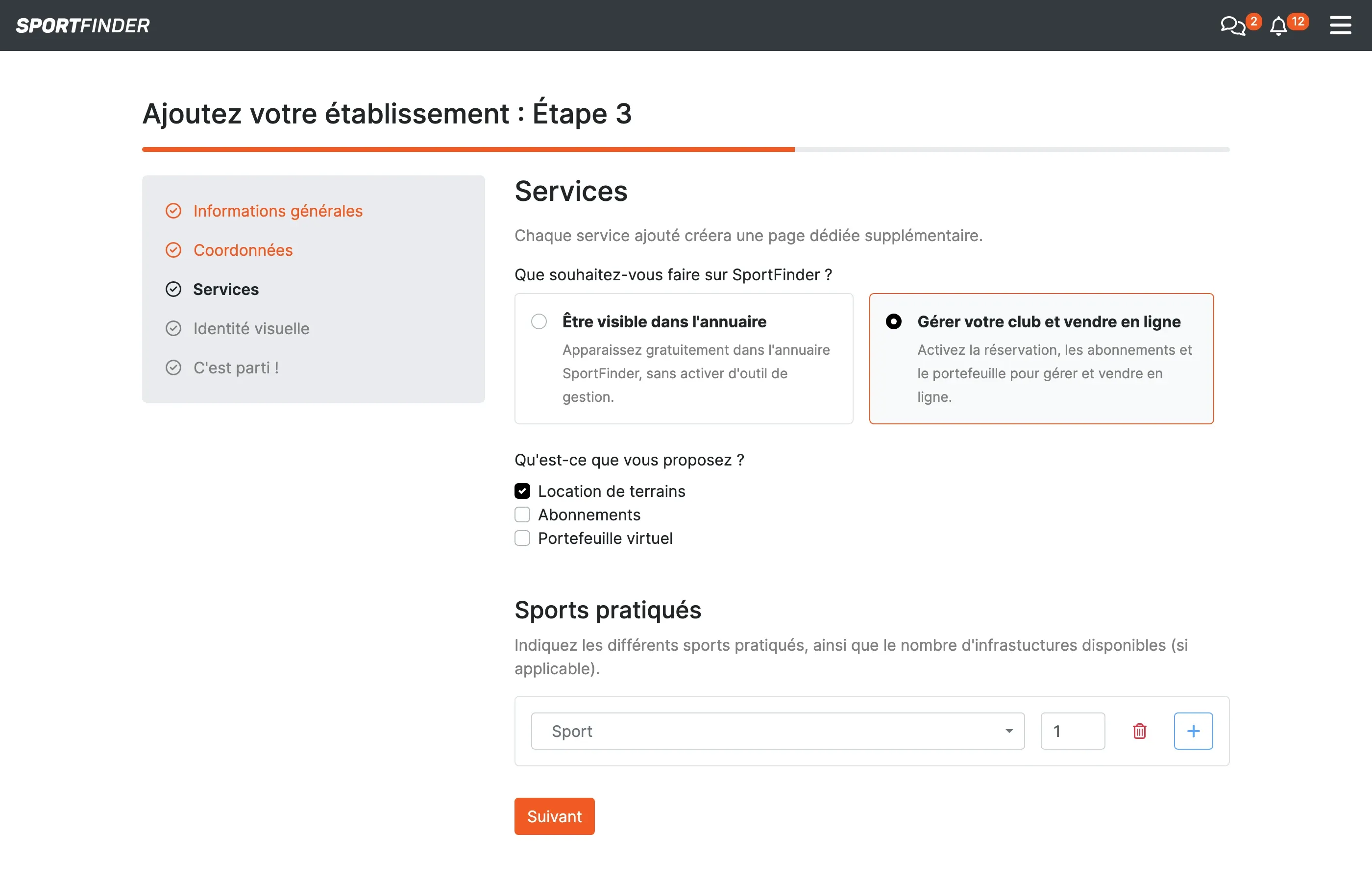Viewport: 1372px width, 882px height.
Task: Add another sport with plus button
Action: pos(1193,731)
